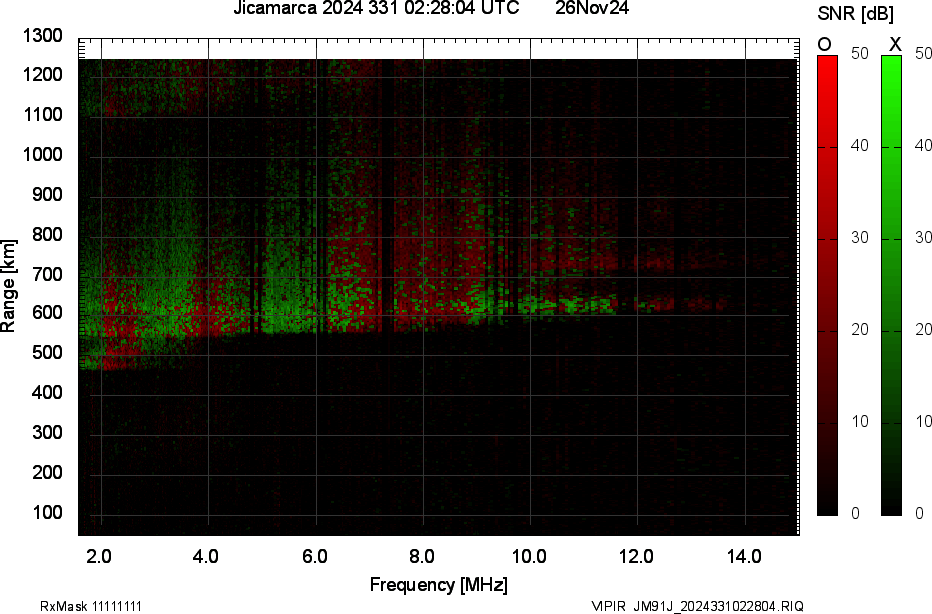Click the '0' label on O colorbar
The image size is (932, 614).
[855, 514]
